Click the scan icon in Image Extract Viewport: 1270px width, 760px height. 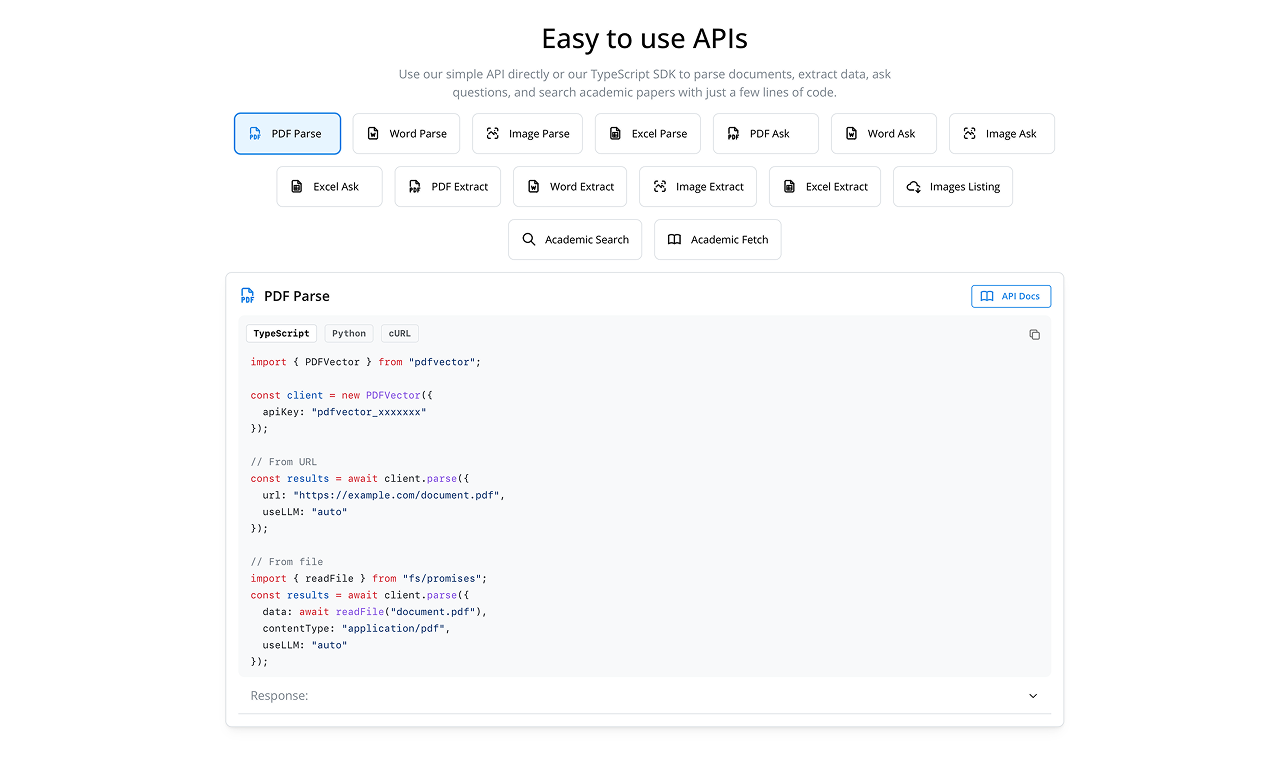coord(659,187)
